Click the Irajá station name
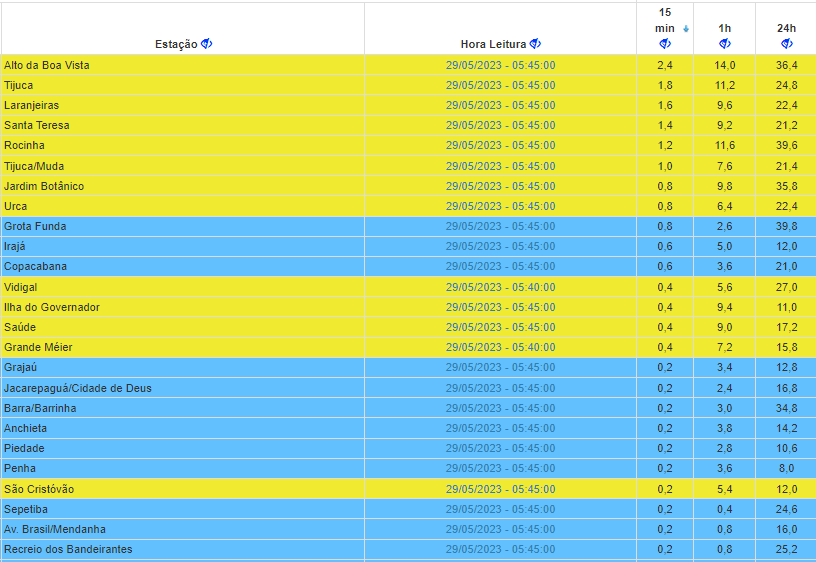816x562 pixels. coord(15,246)
